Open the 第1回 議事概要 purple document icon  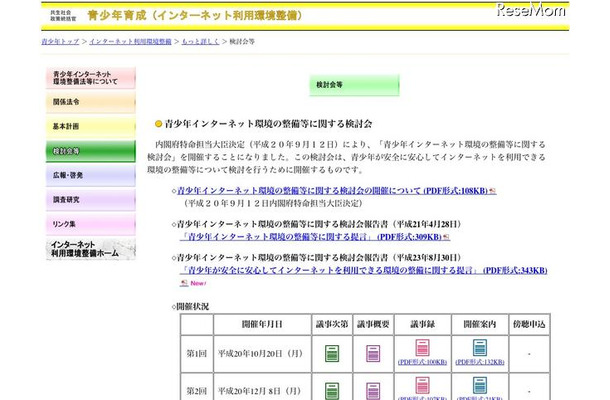point(373,353)
